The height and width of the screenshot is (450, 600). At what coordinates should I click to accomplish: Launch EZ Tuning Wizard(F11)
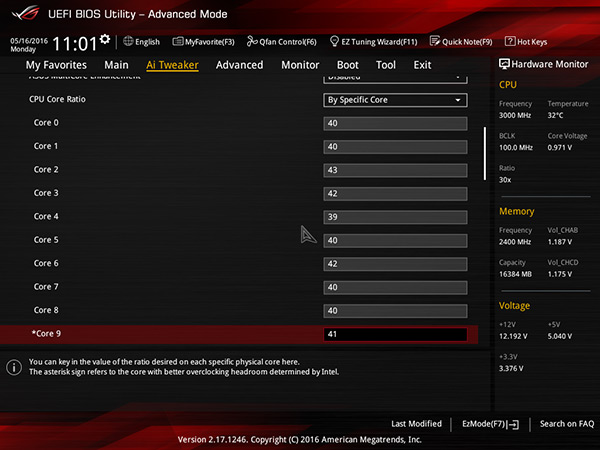373,41
